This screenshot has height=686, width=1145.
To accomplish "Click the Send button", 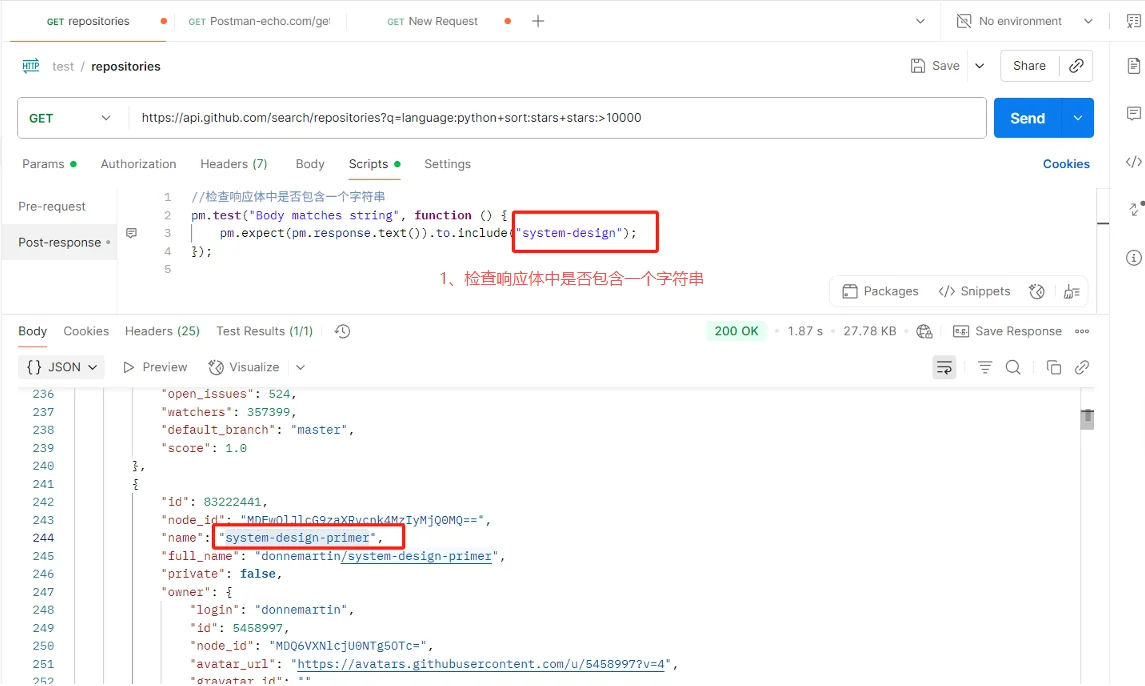I will coord(1027,118).
